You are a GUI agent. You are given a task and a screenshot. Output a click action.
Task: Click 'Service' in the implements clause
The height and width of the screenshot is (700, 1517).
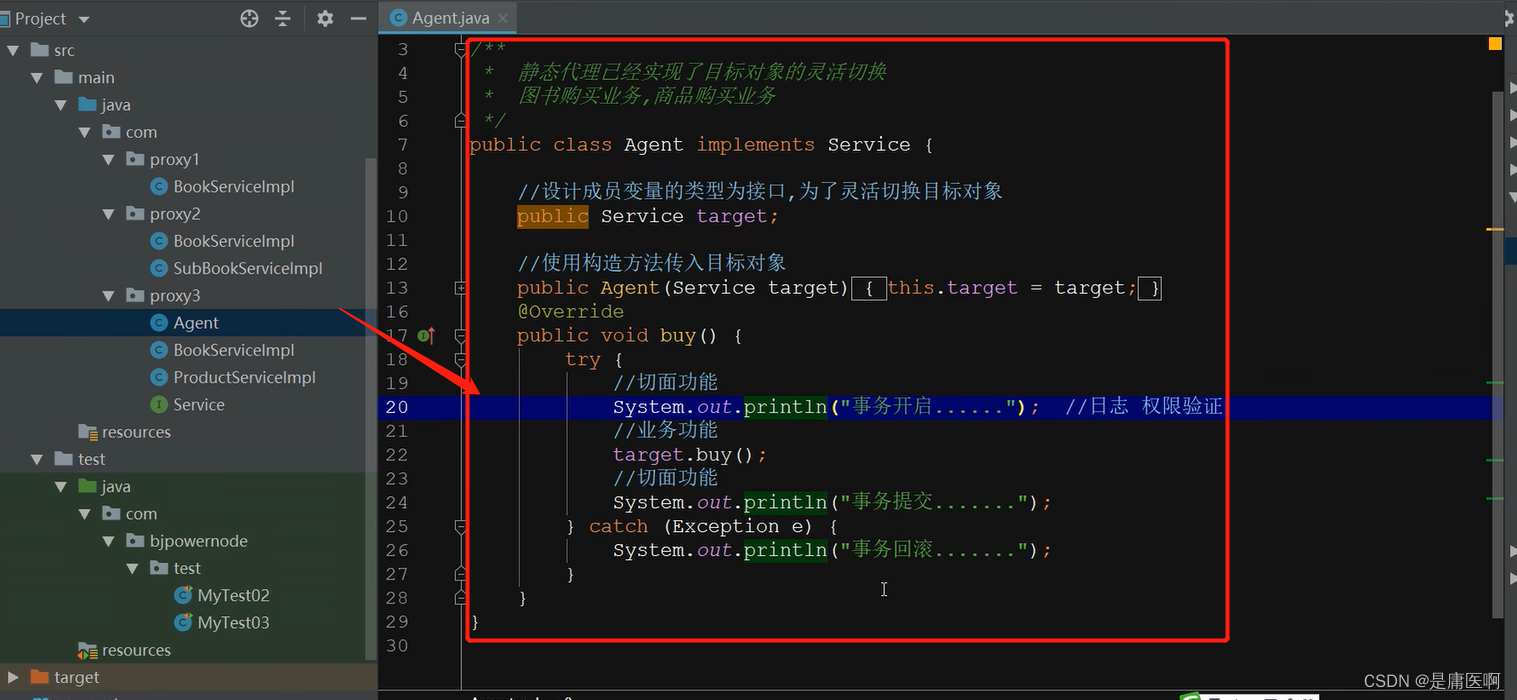click(869, 145)
